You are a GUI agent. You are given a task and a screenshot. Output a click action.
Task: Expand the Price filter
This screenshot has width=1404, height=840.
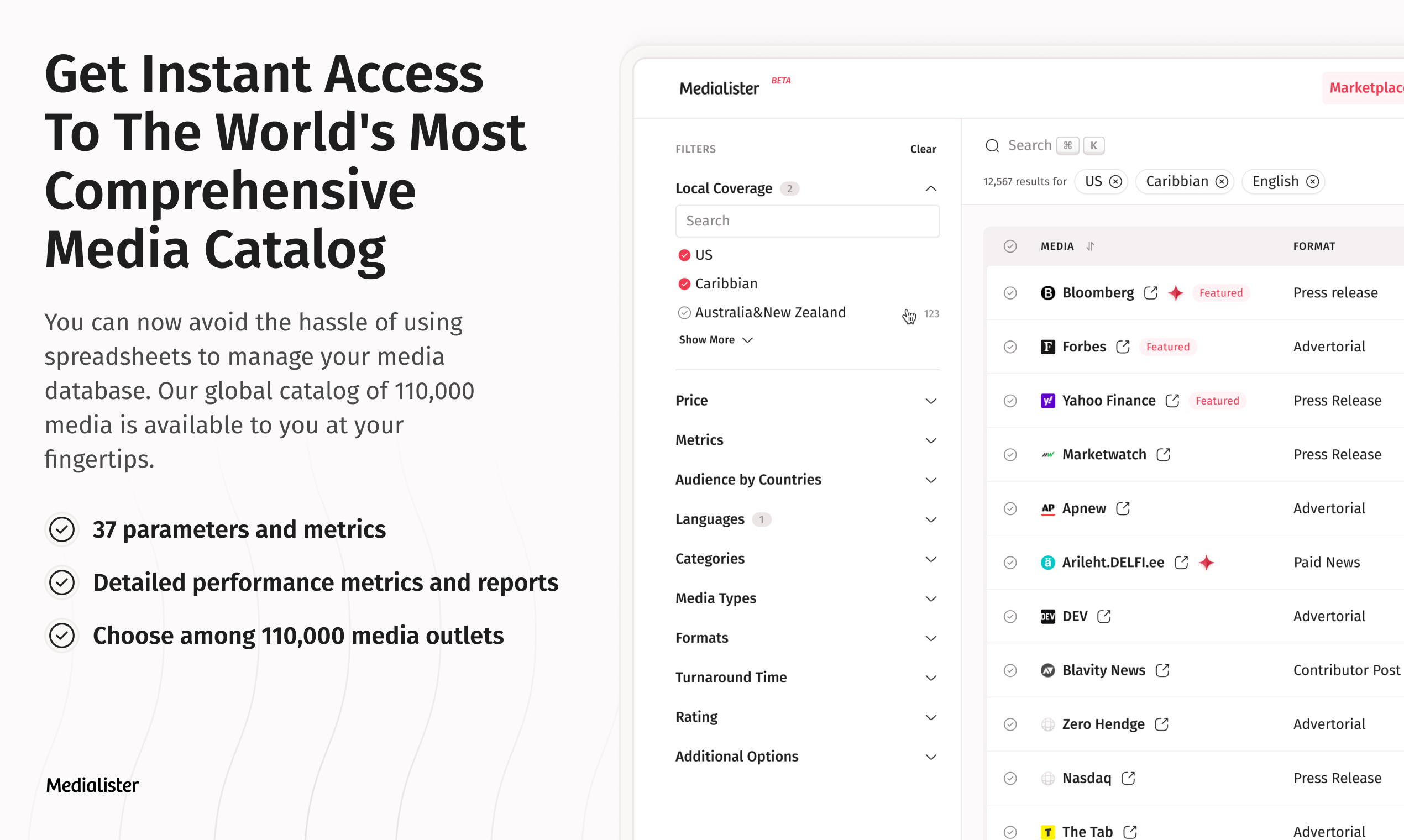pyautogui.click(x=931, y=401)
